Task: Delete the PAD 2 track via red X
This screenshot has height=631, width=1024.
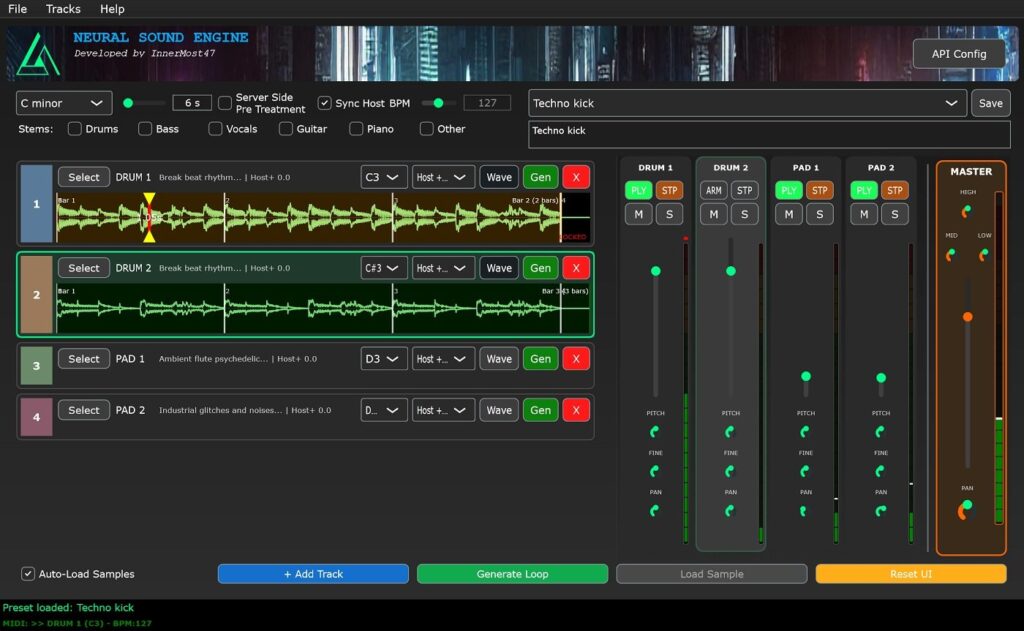Action: click(x=577, y=410)
